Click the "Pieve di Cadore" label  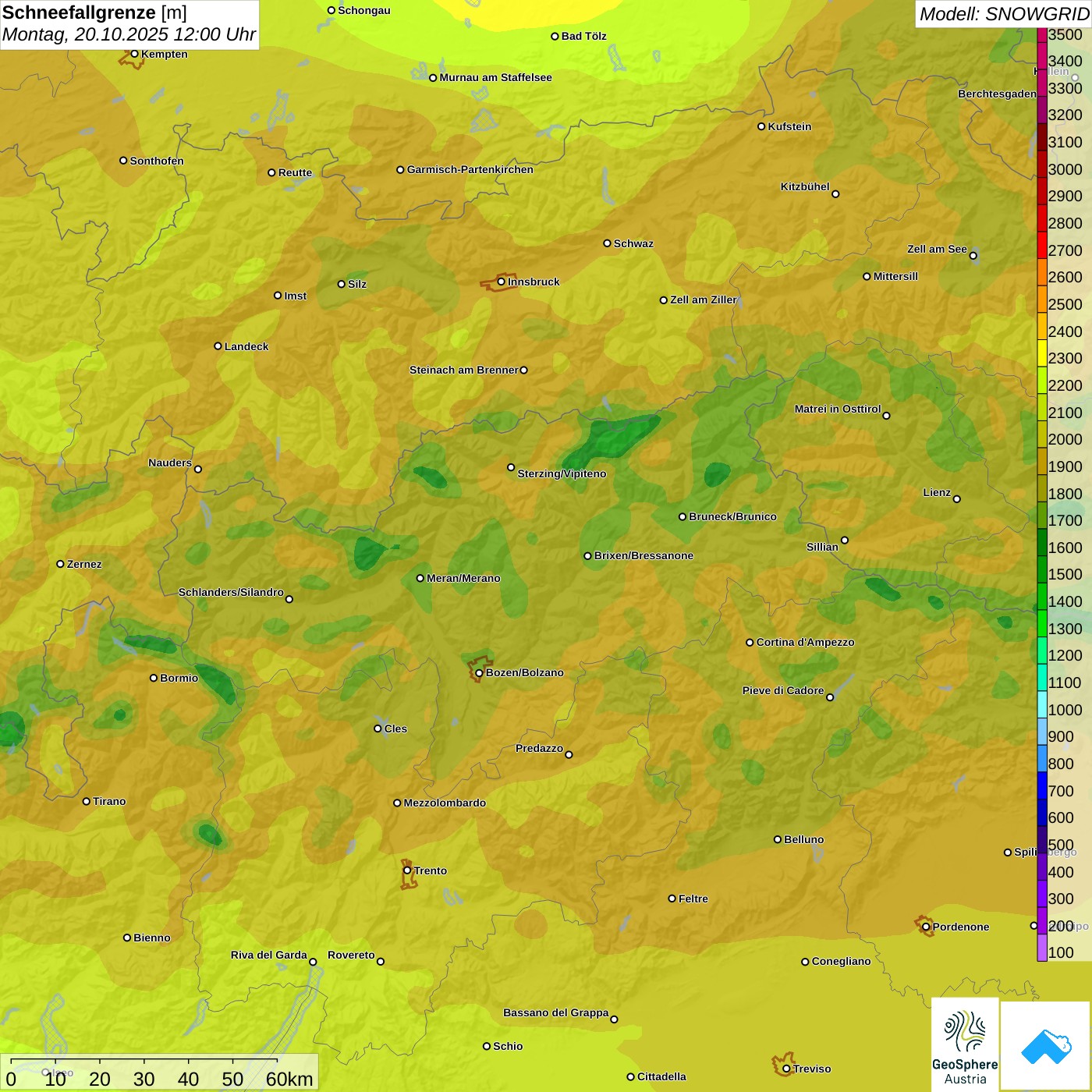click(783, 690)
